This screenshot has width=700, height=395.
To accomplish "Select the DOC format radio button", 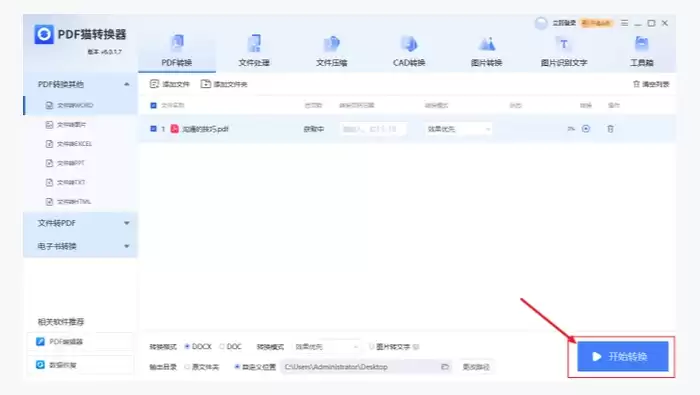I will click(222, 346).
